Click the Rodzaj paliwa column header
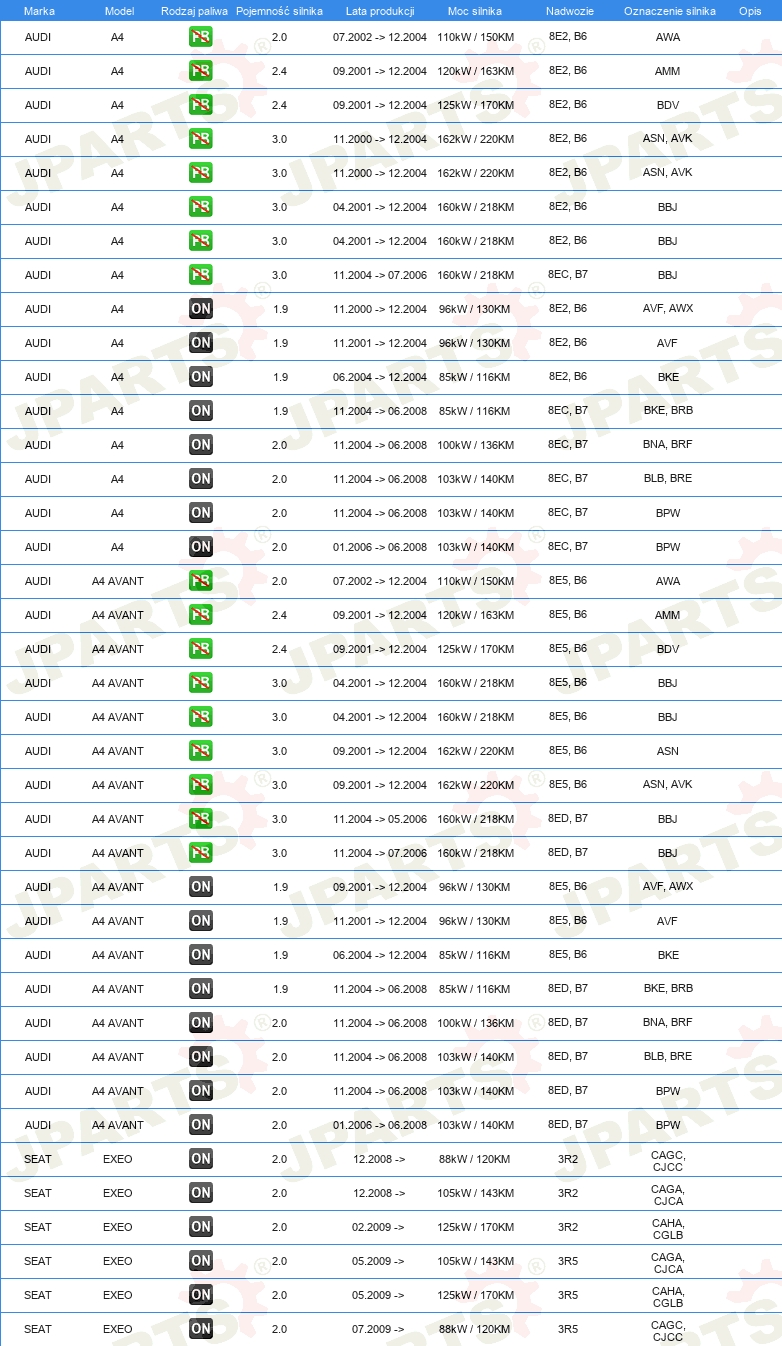The image size is (782, 1346). click(194, 11)
